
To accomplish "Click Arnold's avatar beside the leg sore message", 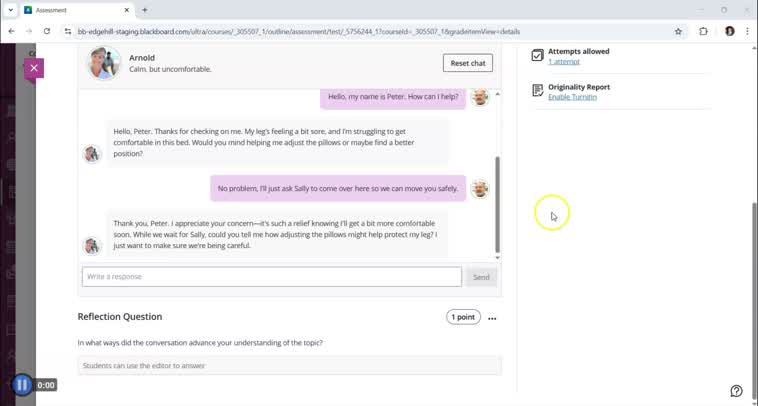I will point(92,154).
